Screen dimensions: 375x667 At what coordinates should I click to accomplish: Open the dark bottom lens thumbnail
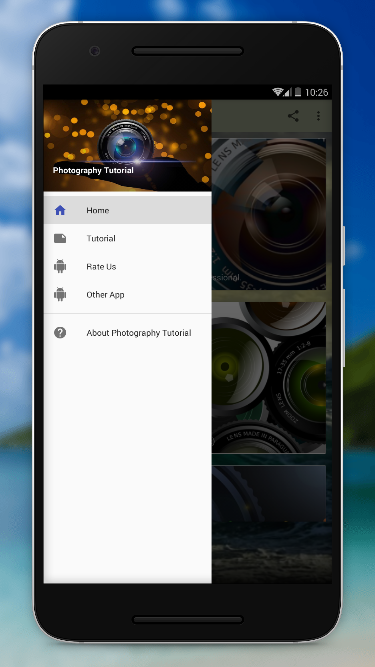click(x=269, y=493)
